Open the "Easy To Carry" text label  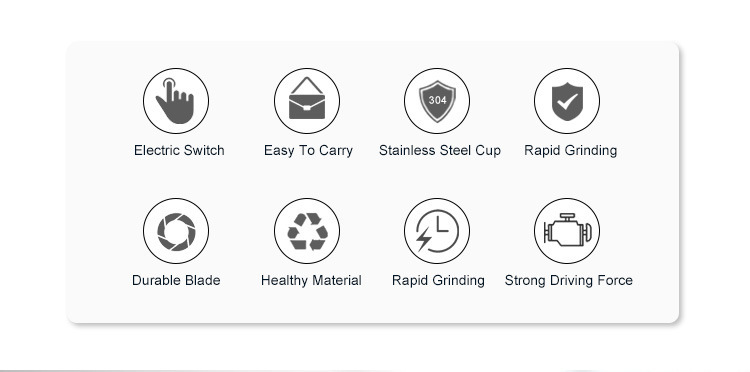(x=308, y=151)
